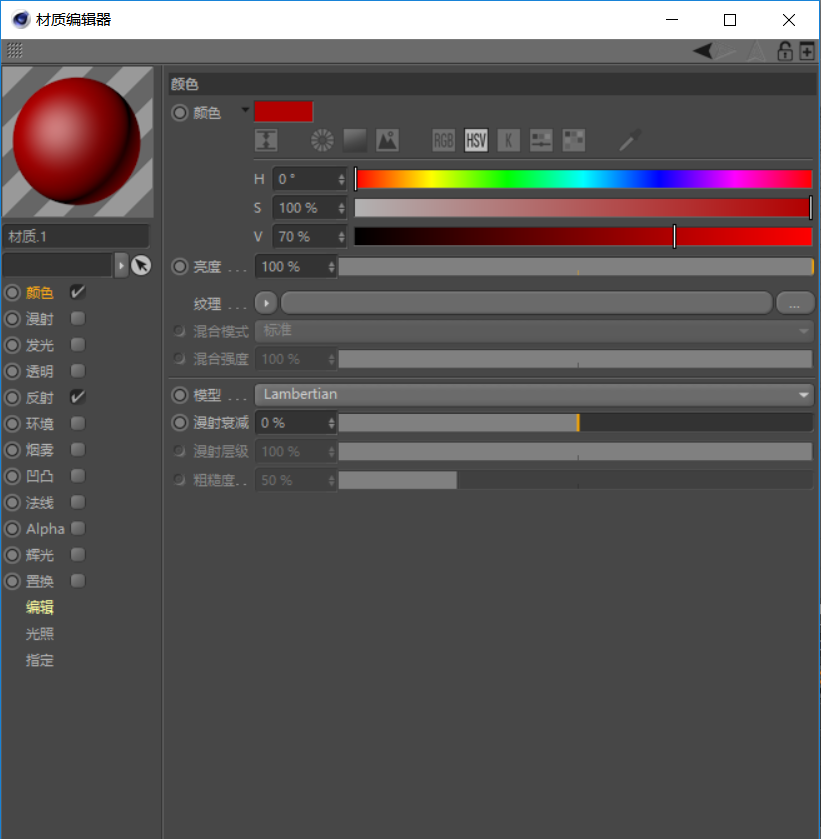Enable the 凹凸 bump channel

click(77, 476)
